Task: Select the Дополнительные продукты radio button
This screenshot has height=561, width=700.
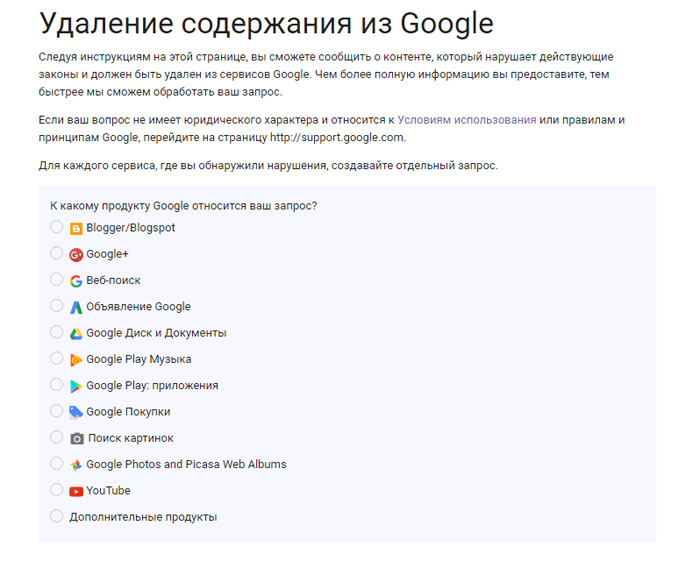Action: click(56, 516)
